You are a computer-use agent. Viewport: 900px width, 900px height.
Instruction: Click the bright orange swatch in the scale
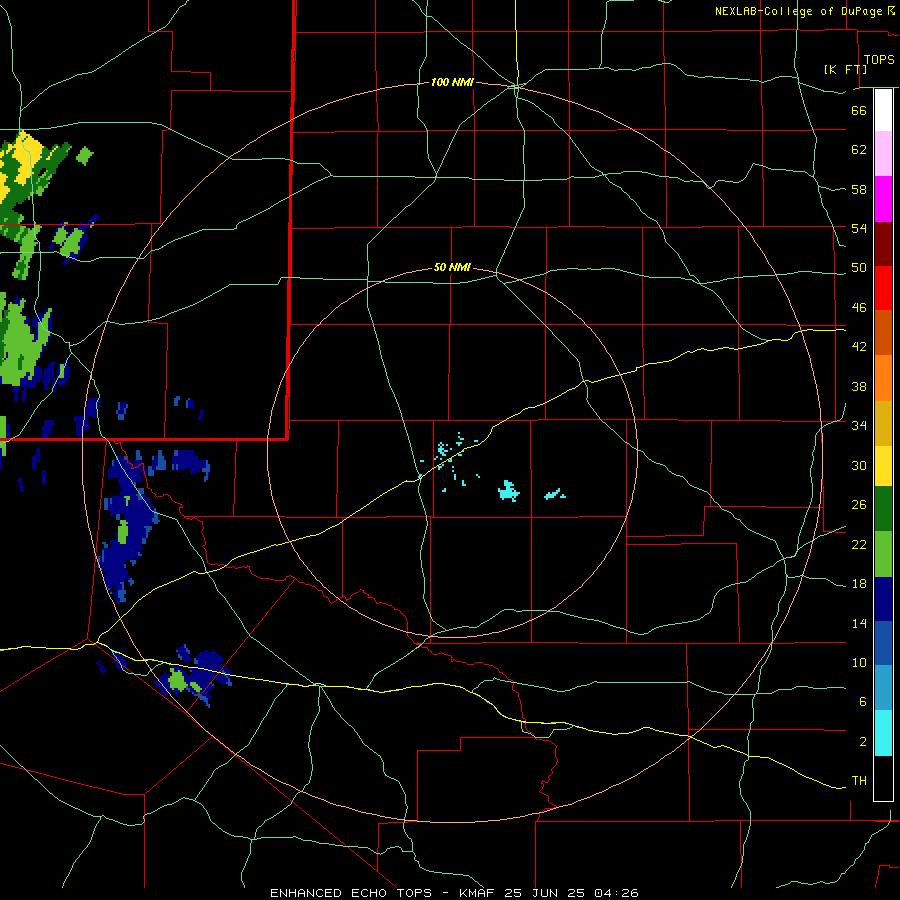tap(883, 378)
